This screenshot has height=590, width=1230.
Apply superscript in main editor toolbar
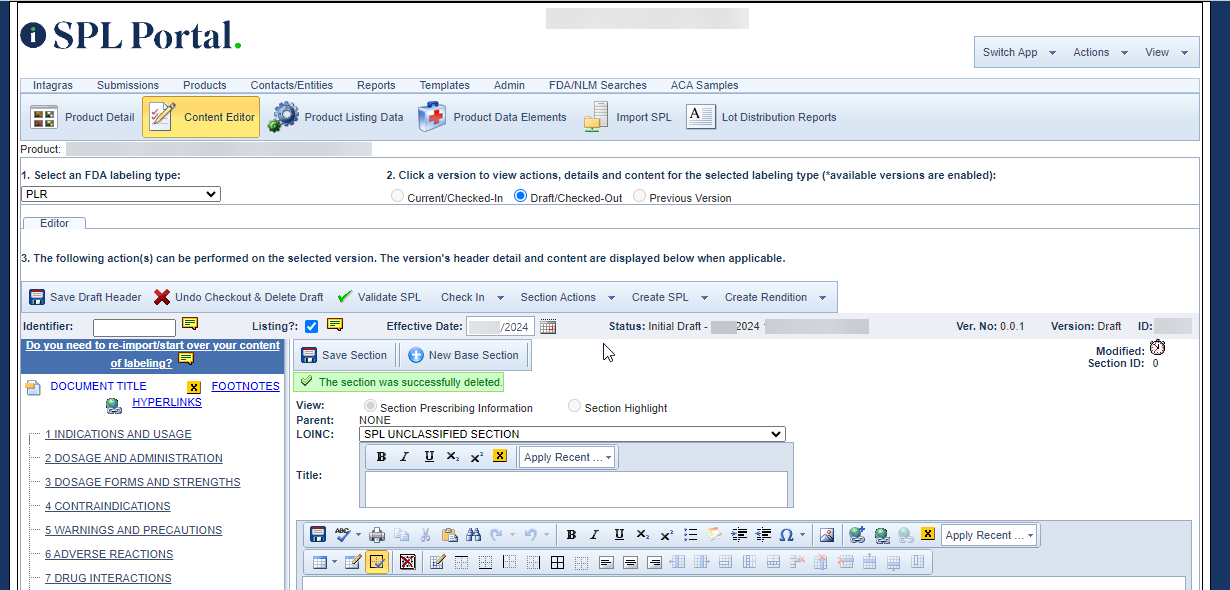click(x=667, y=535)
